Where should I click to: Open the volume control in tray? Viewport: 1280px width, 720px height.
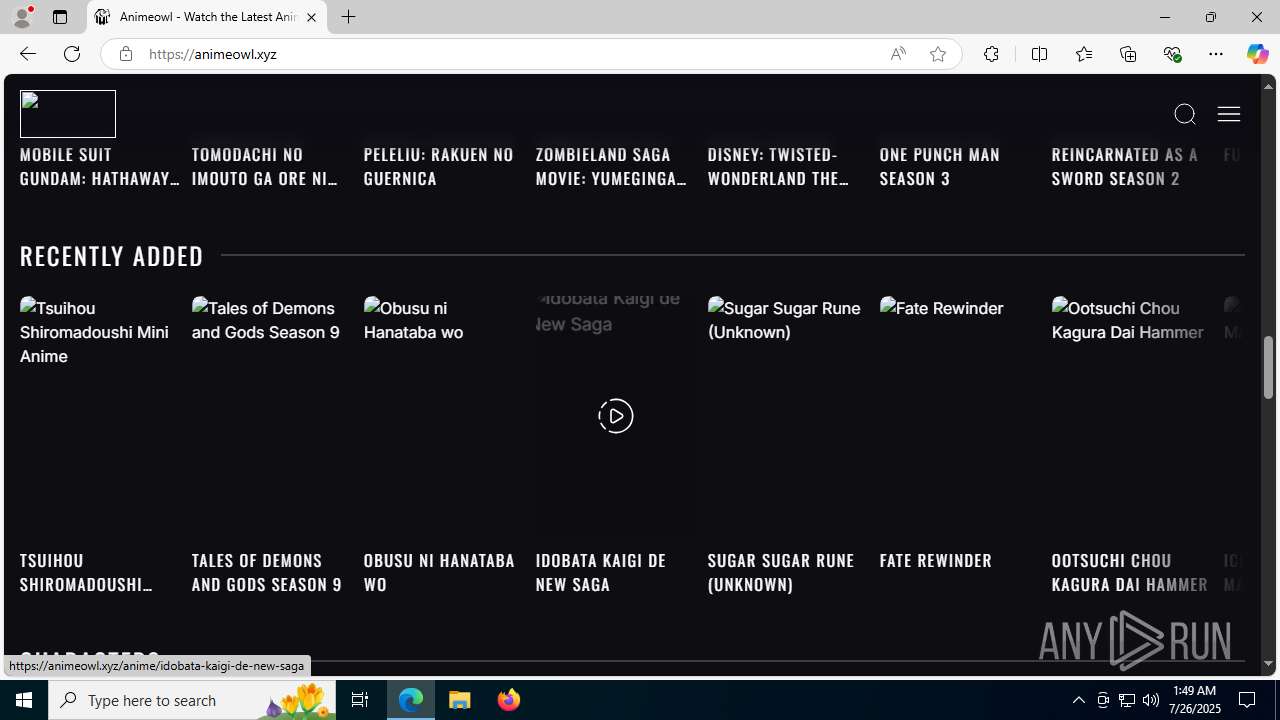[1151, 700]
